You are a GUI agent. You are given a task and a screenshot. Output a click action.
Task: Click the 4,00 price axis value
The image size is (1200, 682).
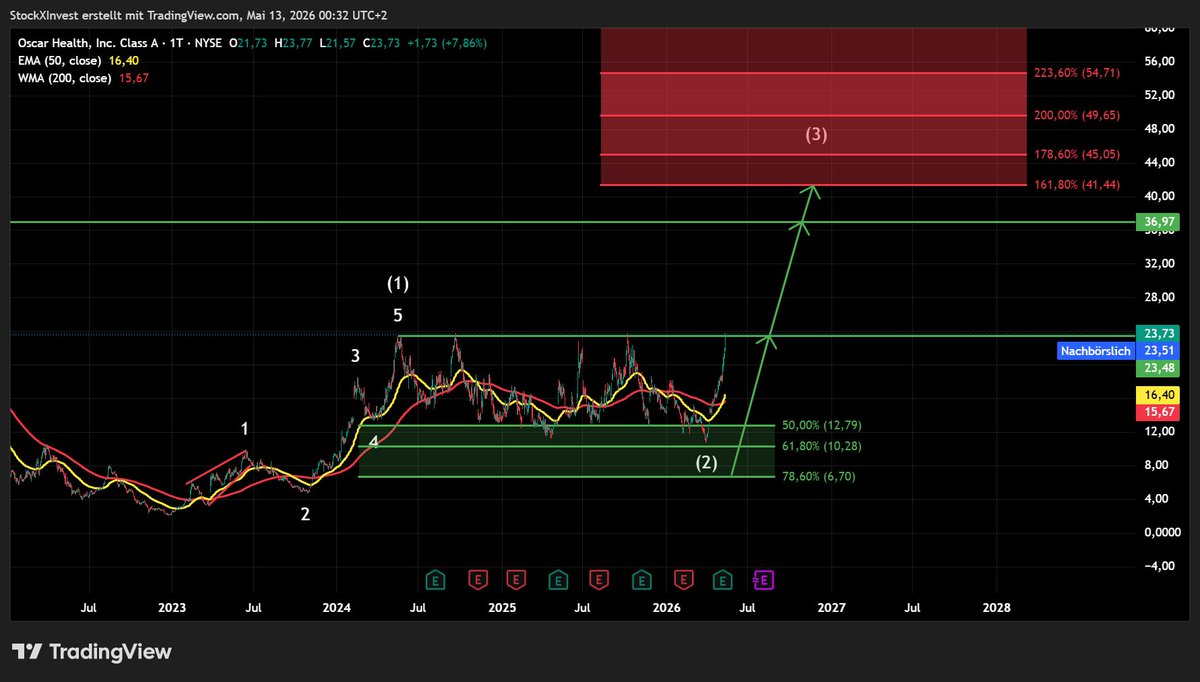click(x=1158, y=499)
